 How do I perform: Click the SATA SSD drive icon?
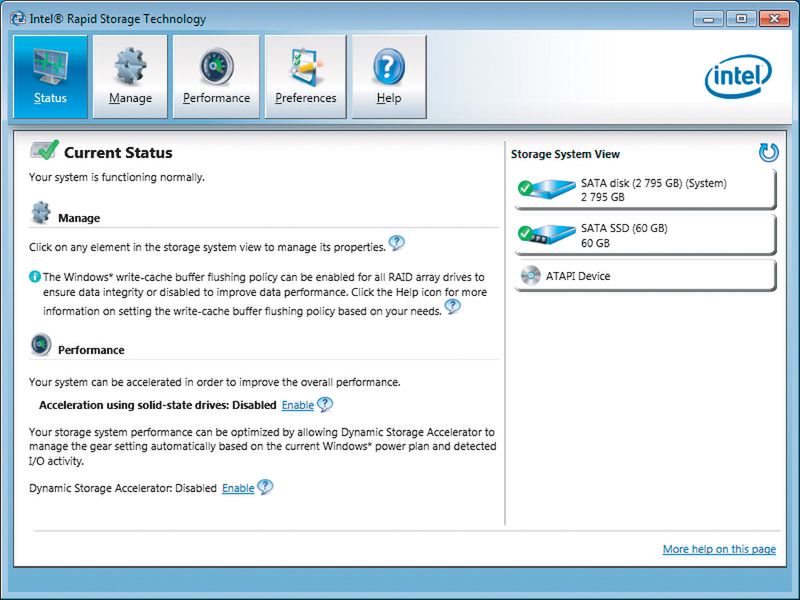click(x=546, y=235)
